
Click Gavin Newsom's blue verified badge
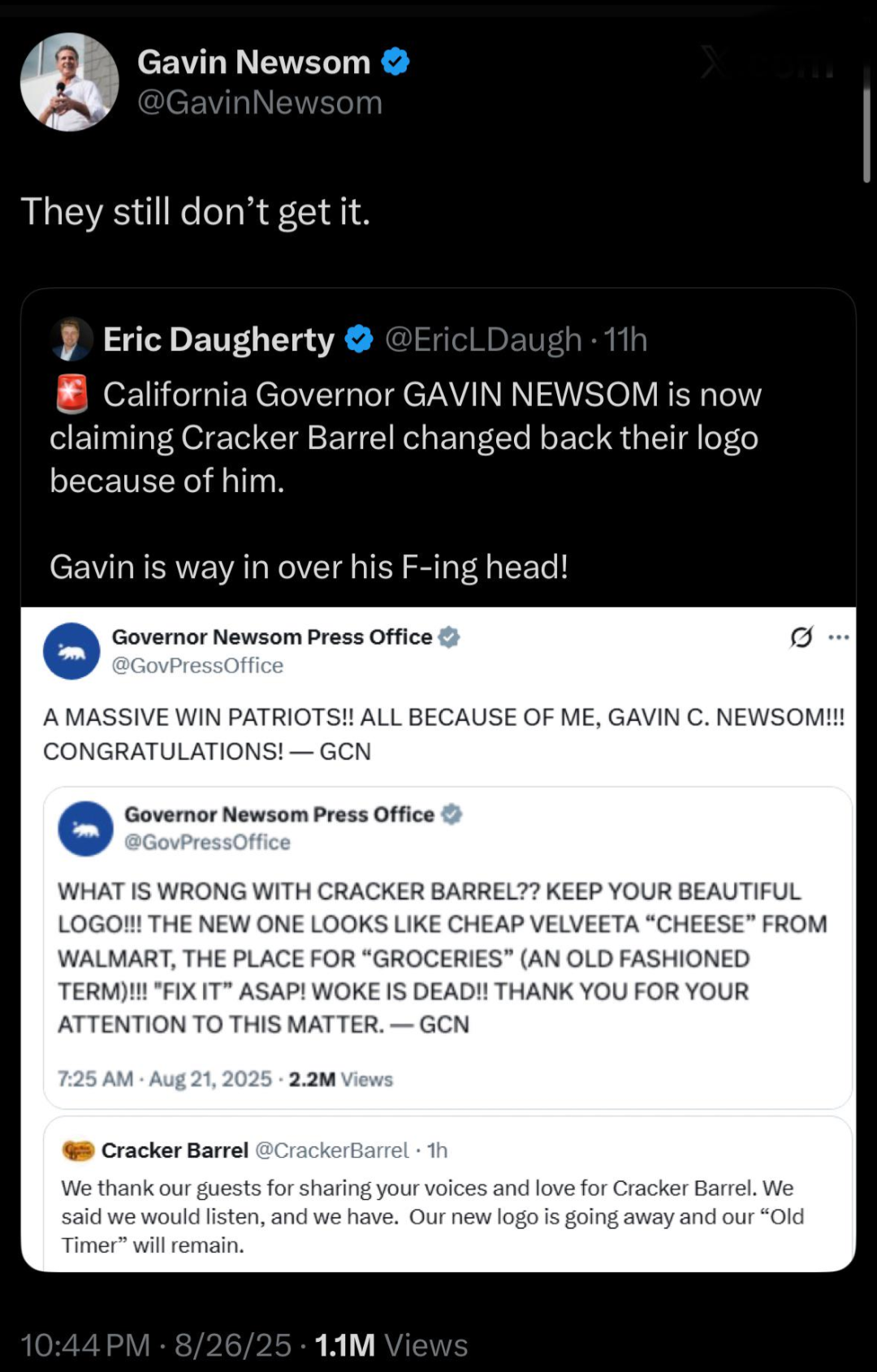(395, 62)
